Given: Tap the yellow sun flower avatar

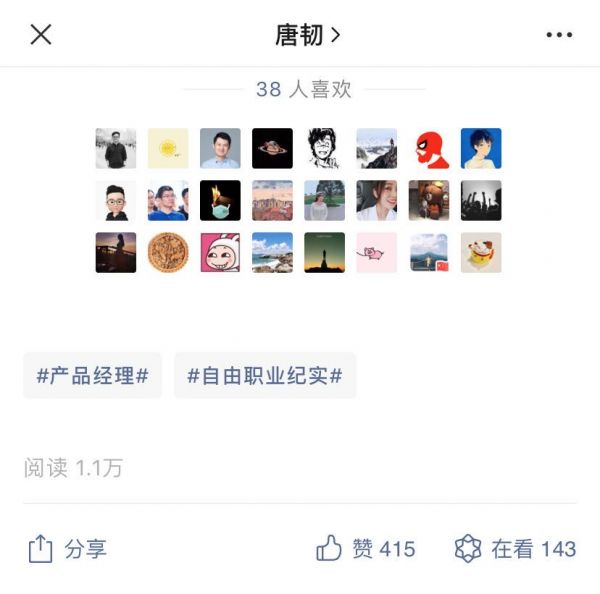Looking at the screenshot, I should [x=168, y=148].
